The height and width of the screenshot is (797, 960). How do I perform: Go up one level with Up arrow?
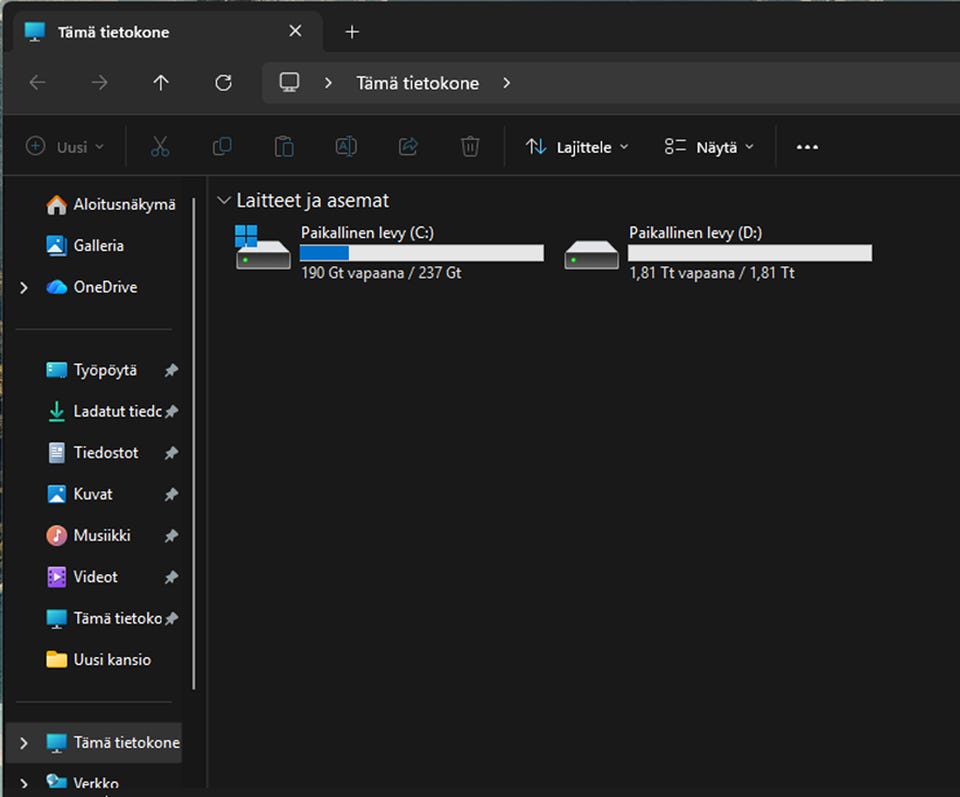pyautogui.click(x=161, y=83)
